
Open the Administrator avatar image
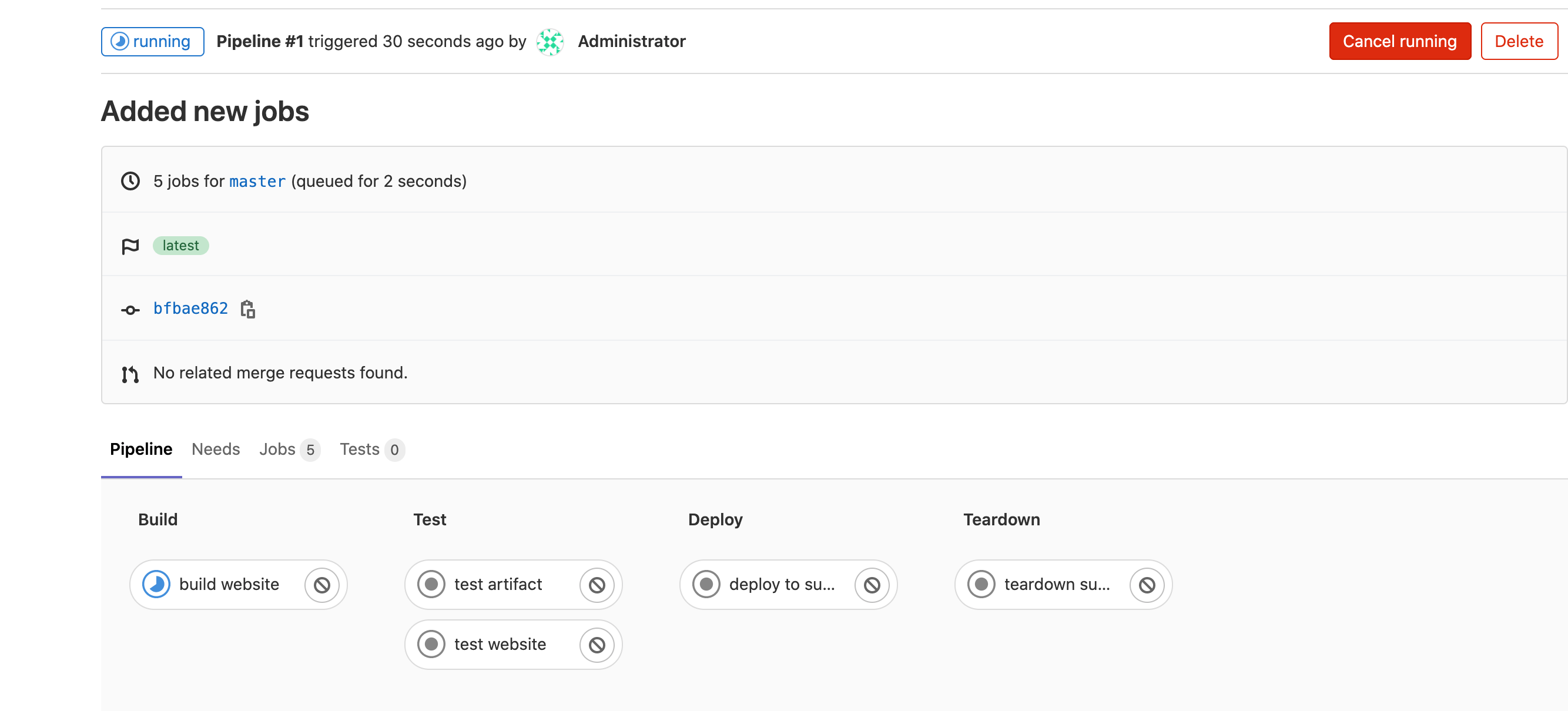(x=550, y=41)
